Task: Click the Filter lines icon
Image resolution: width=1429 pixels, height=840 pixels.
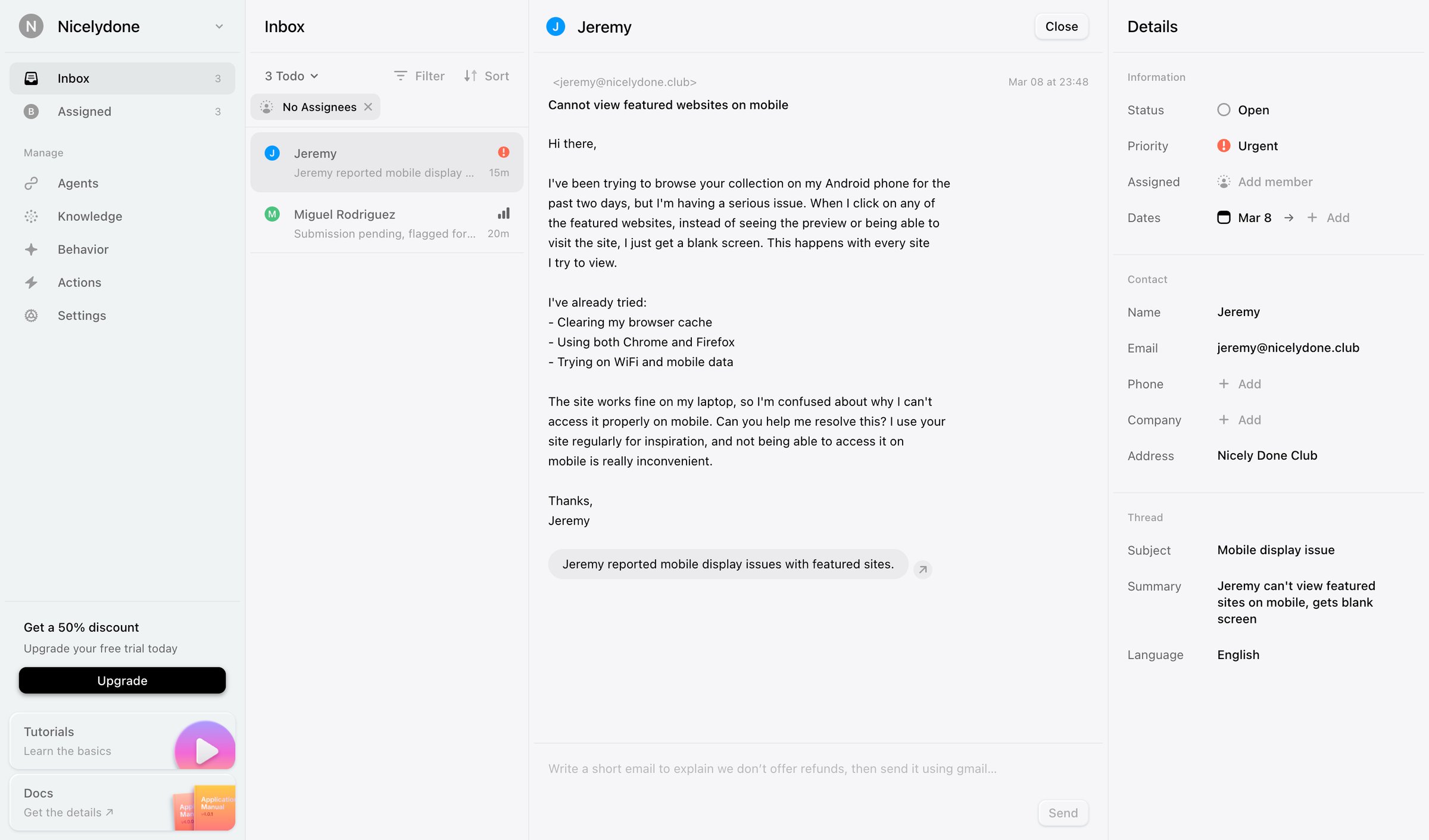Action: pos(400,76)
